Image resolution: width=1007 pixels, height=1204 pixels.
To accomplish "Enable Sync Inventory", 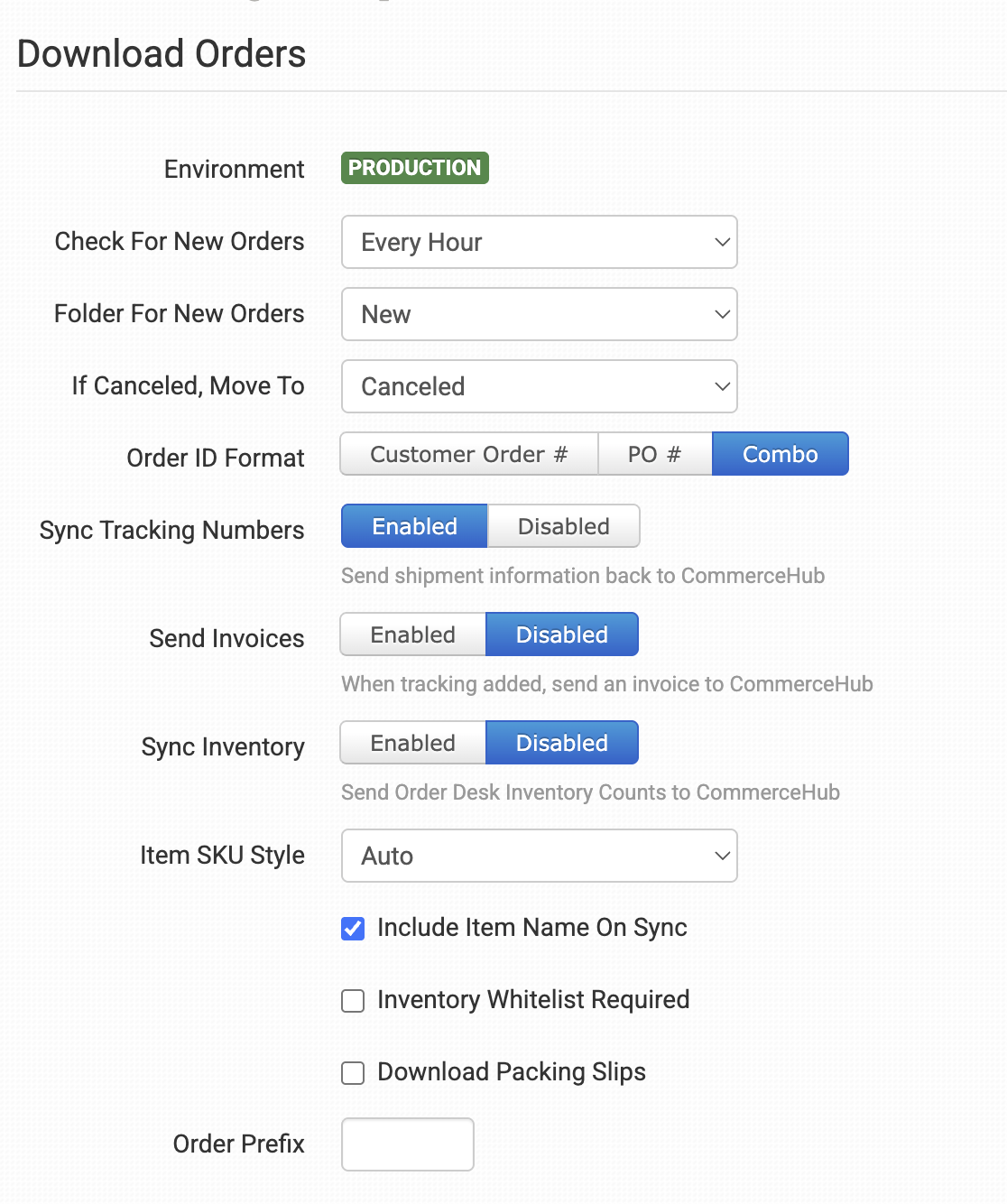I will coord(412,743).
